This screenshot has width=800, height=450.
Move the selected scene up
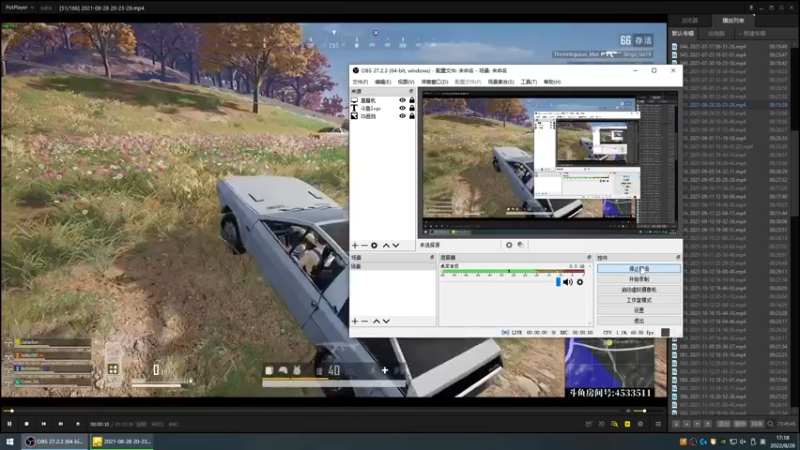377,321
